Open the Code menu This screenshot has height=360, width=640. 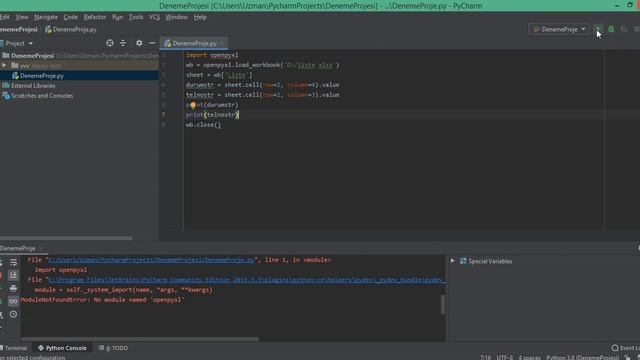click(x=70, y=17)
